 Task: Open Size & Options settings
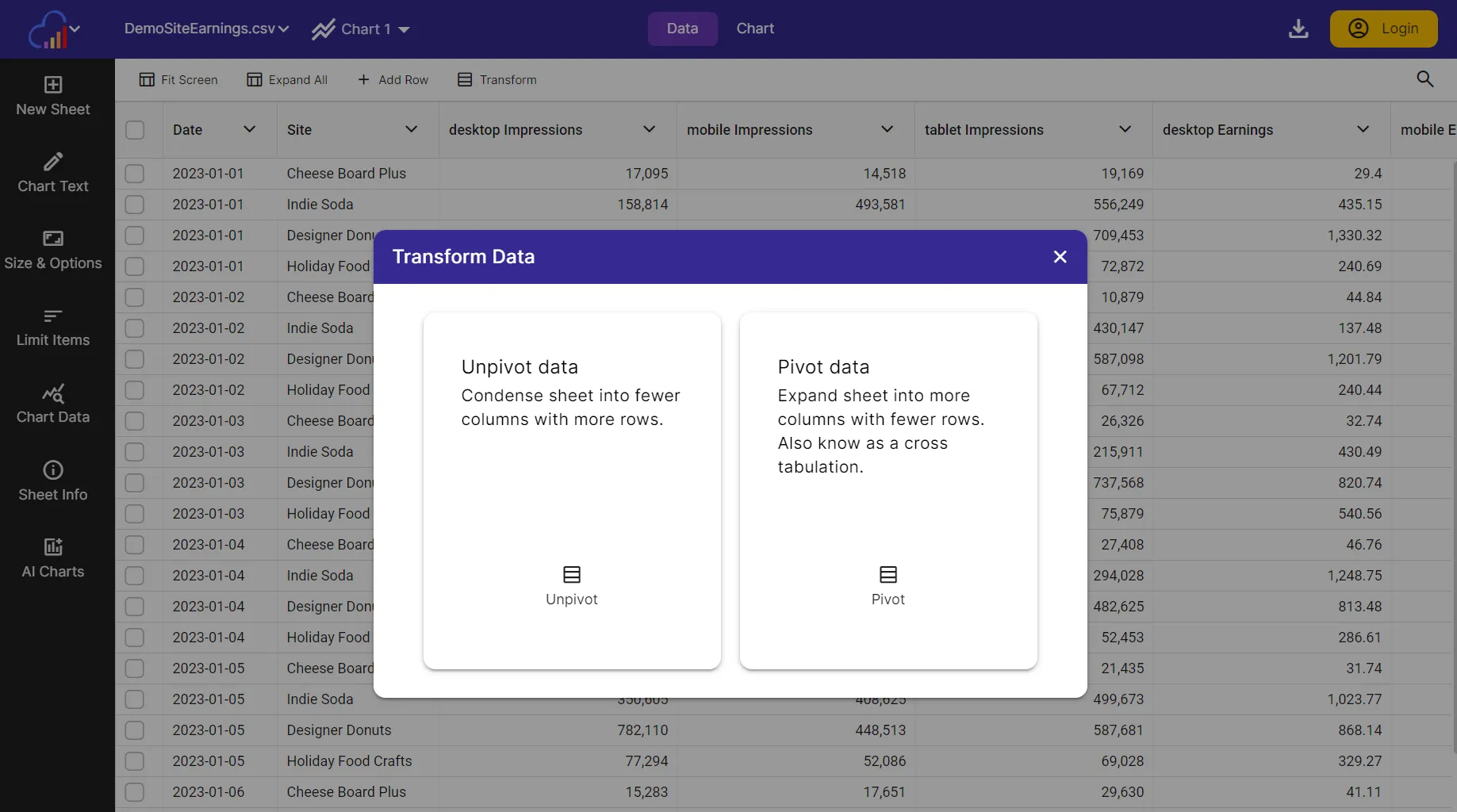[x=52, y=248]
